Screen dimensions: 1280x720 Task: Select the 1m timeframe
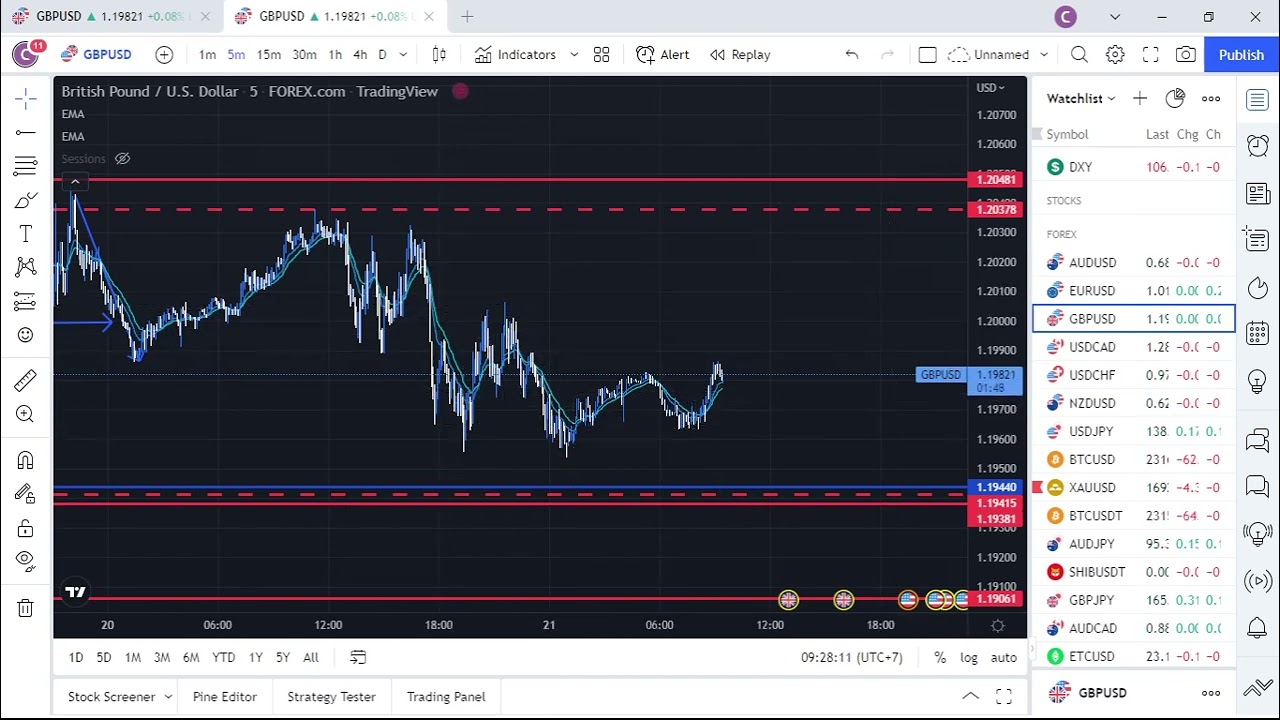[x=207, y=55]
